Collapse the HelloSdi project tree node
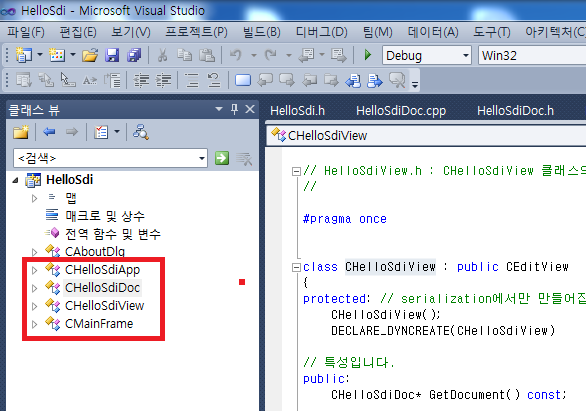Viewport: 586px width, 411px height. point(15,180)
